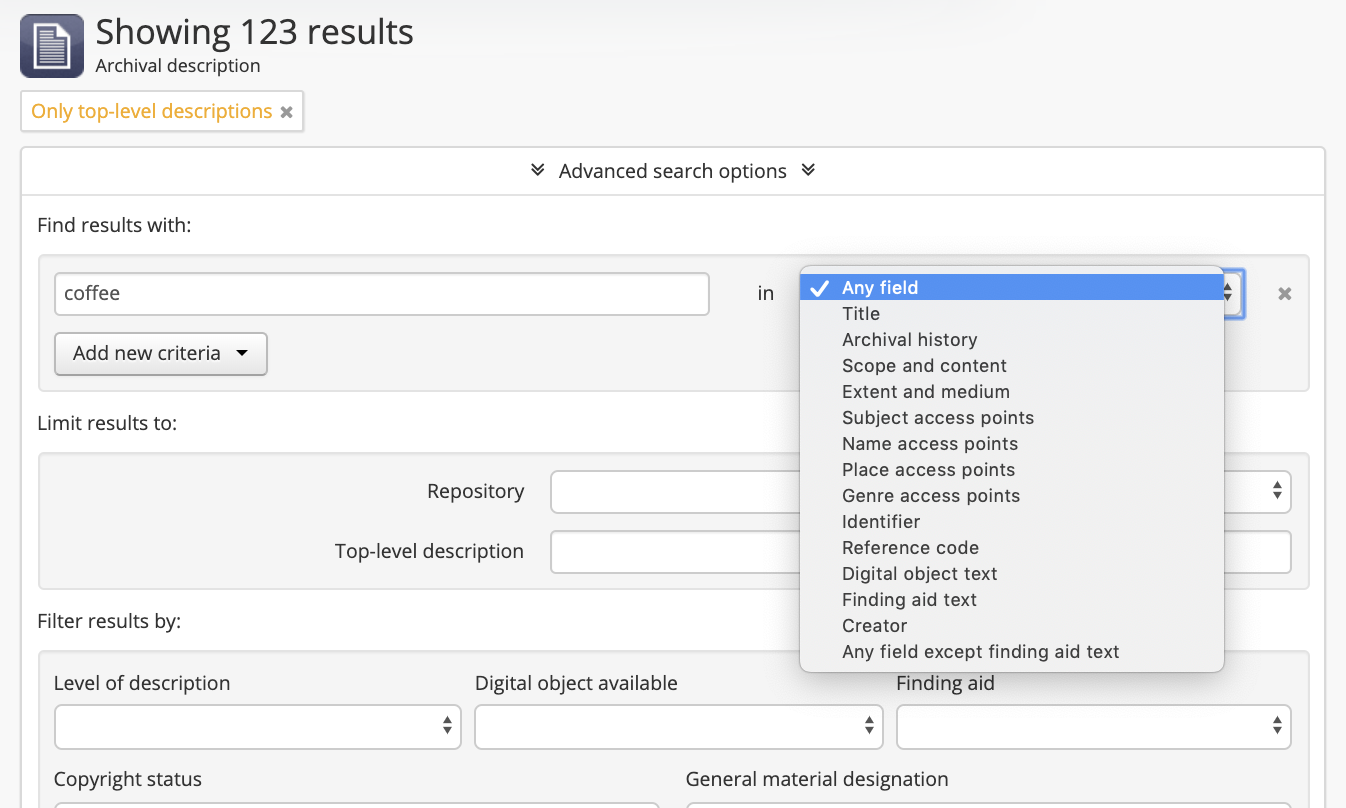This screenshot has width=1346, height=808.
Task: Open Digital object available dropdown
Action: [x=679, y=727]
